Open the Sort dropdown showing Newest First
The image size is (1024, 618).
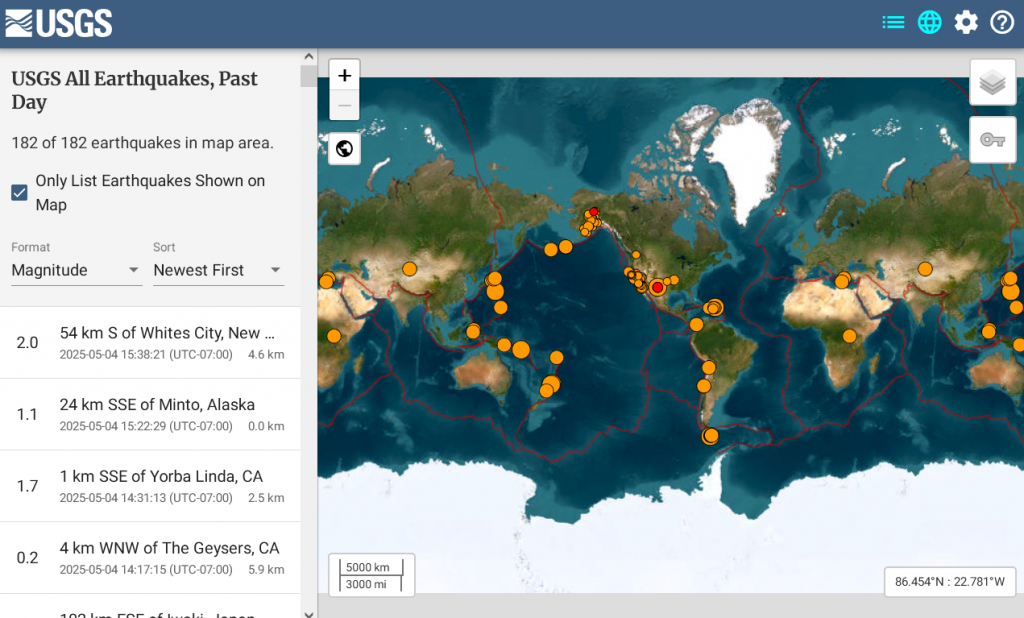[218, 270]
